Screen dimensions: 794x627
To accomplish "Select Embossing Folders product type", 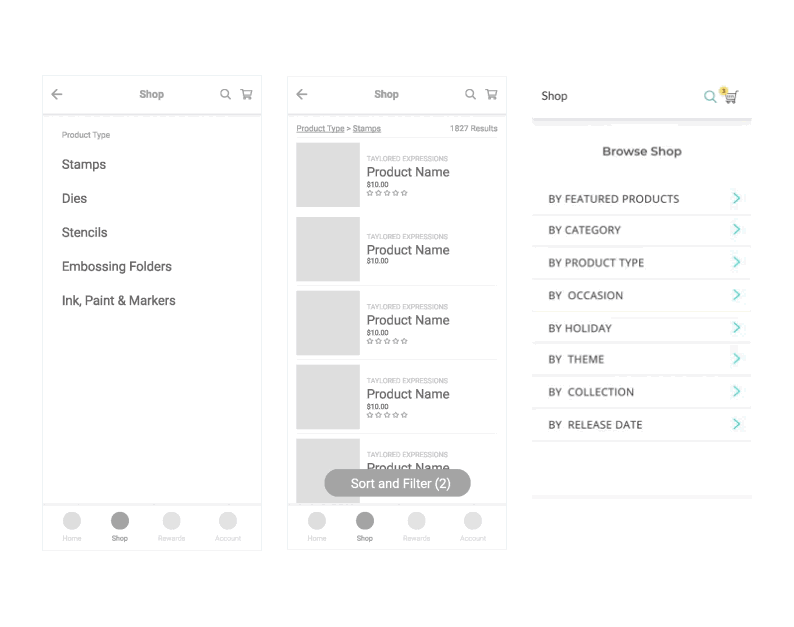I will (x=116, y=266).
